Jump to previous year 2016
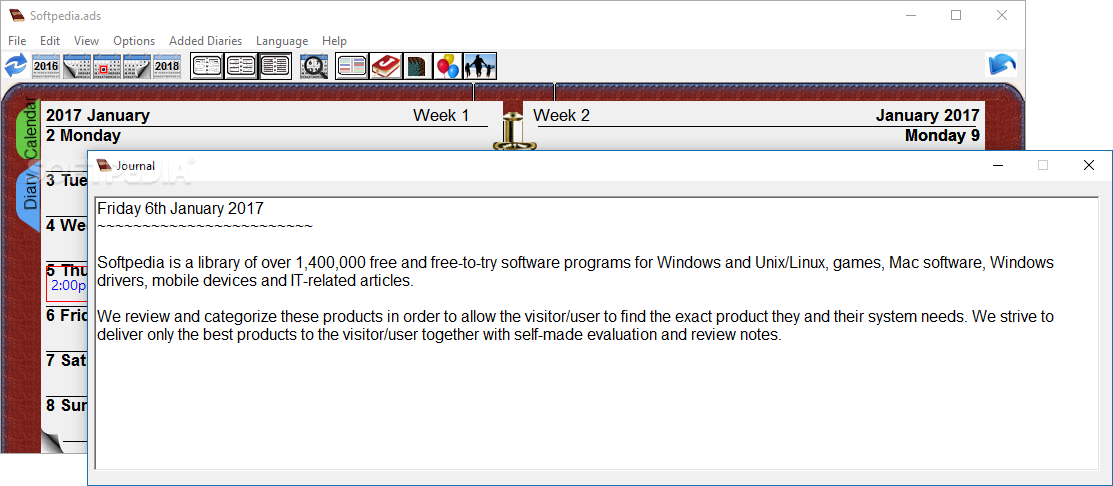This screenshot has height=486, width=1113. 46,66
